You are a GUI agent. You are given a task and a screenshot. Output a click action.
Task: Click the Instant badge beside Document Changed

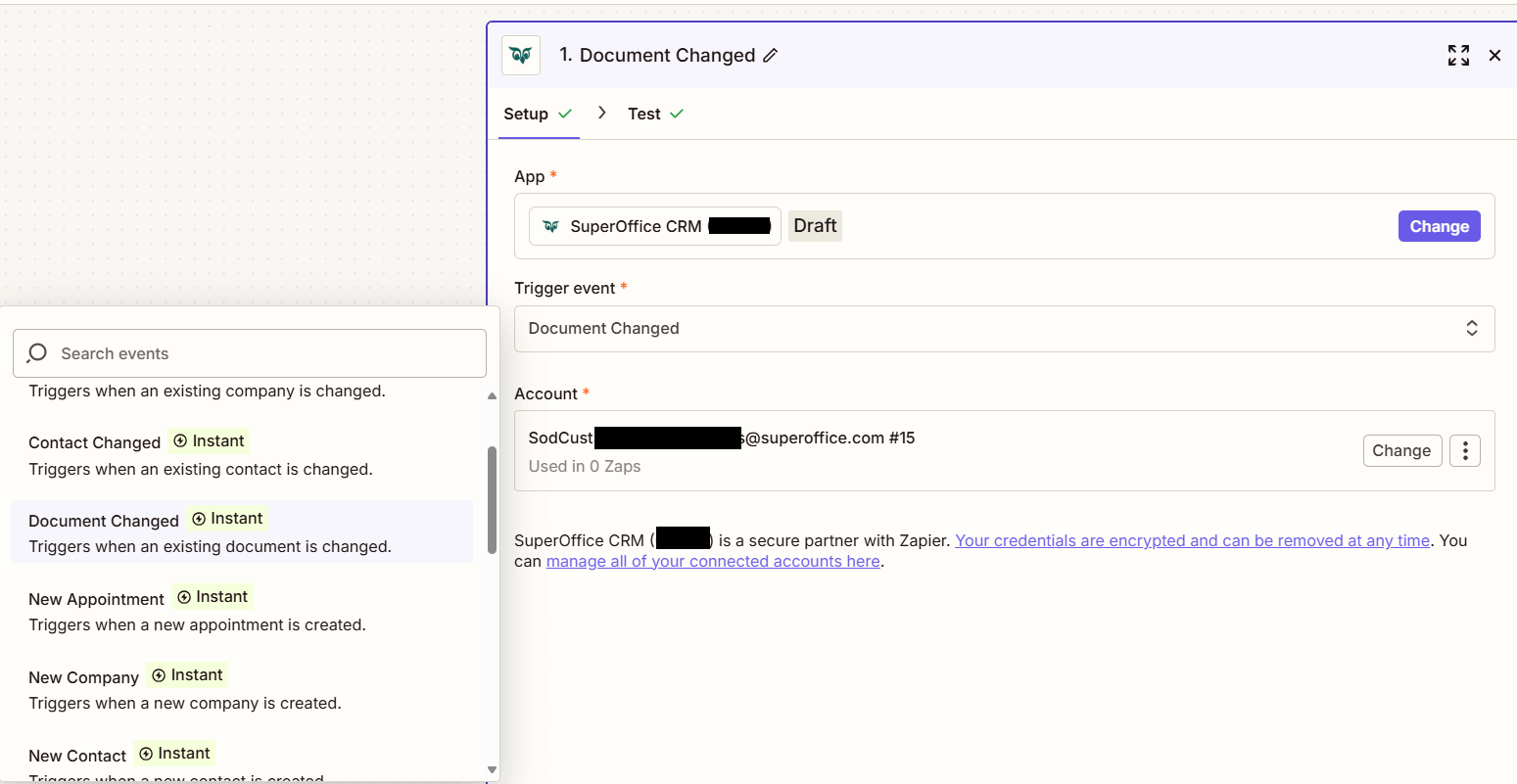(x=226, y=518)
